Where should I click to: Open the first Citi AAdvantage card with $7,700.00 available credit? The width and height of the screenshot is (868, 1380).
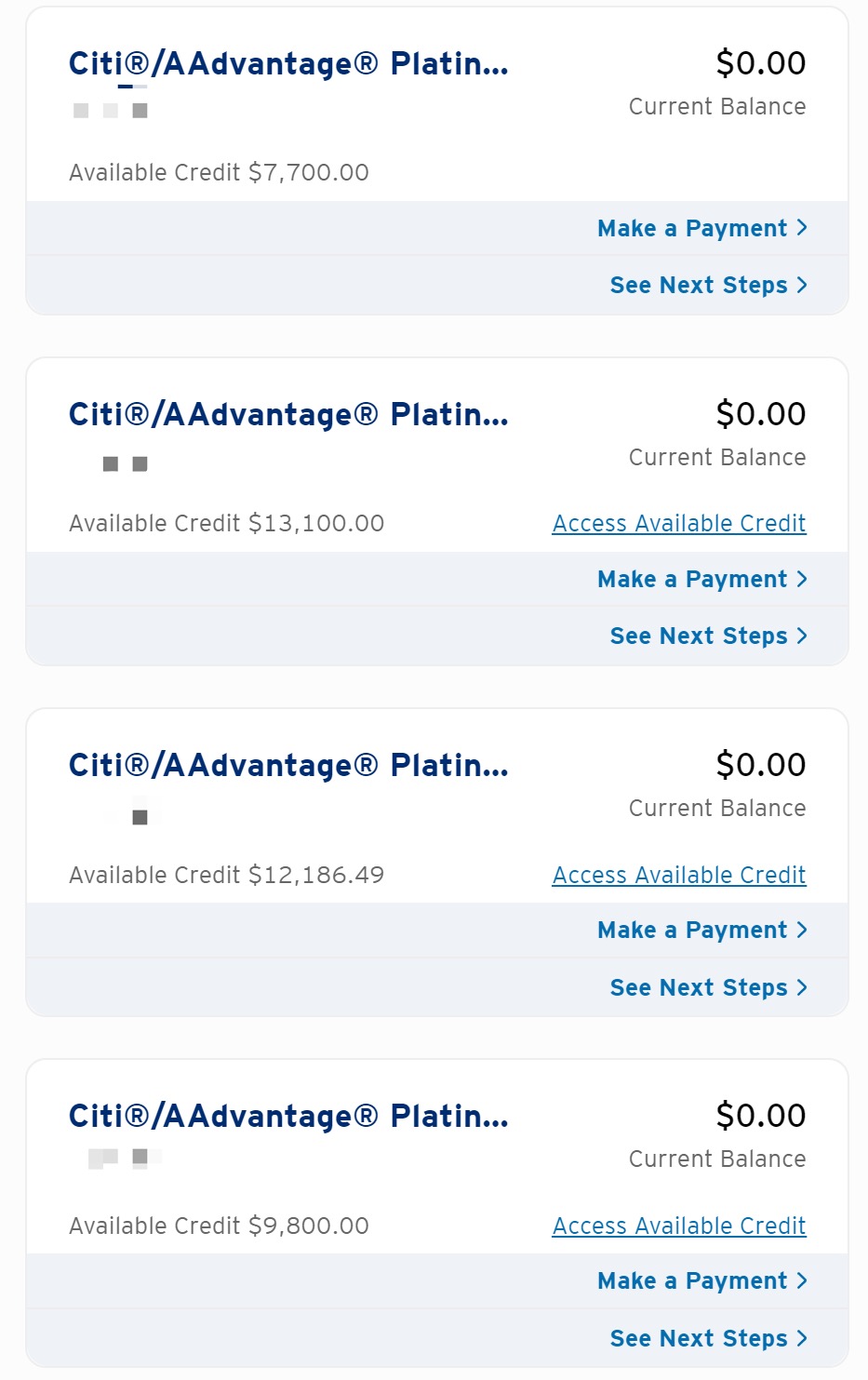288,63
